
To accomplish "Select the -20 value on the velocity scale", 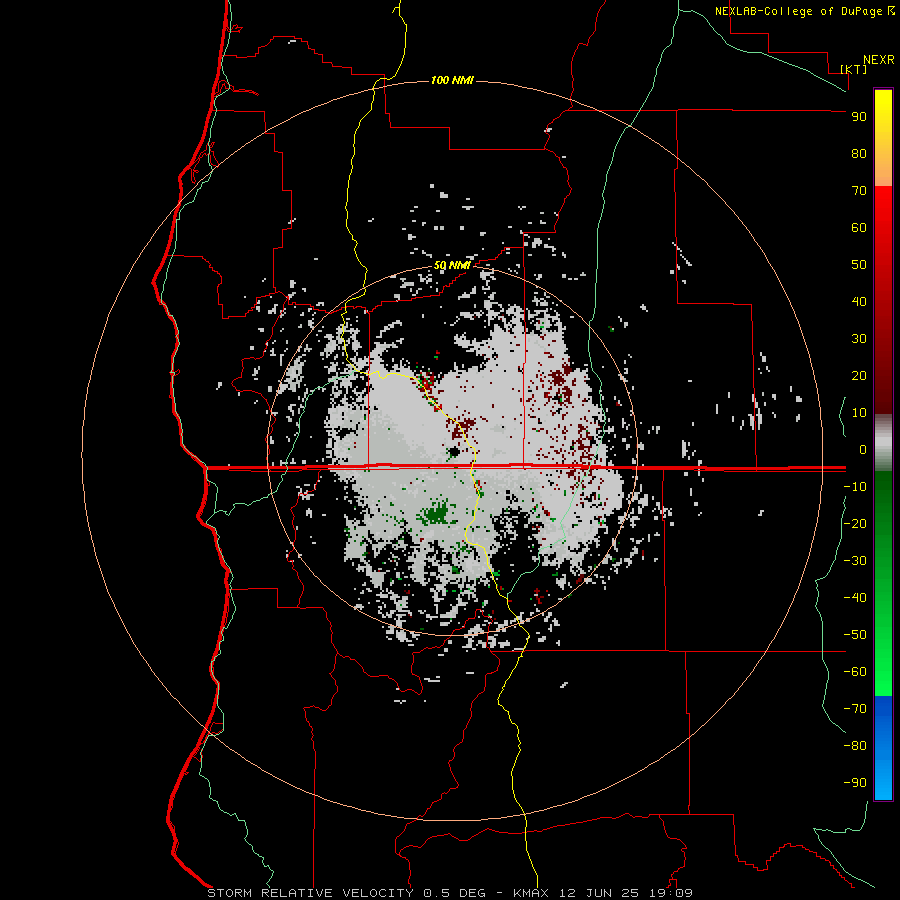I will (855, 524).
